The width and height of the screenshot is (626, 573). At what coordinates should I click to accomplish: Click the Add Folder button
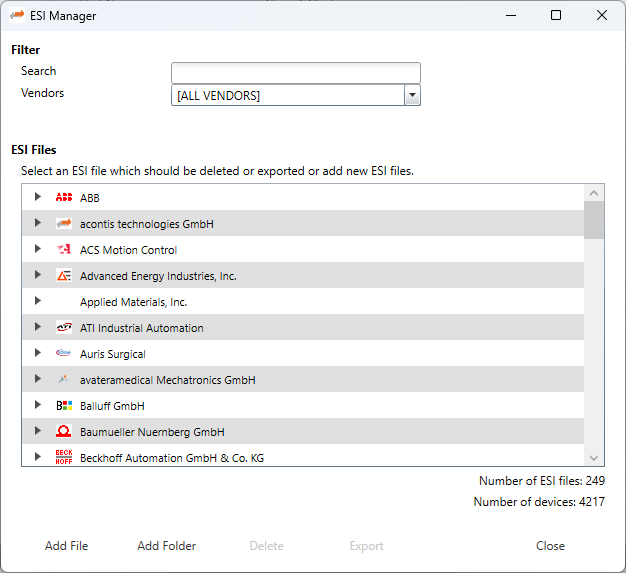pyautogui.click(x=166, y=545)
